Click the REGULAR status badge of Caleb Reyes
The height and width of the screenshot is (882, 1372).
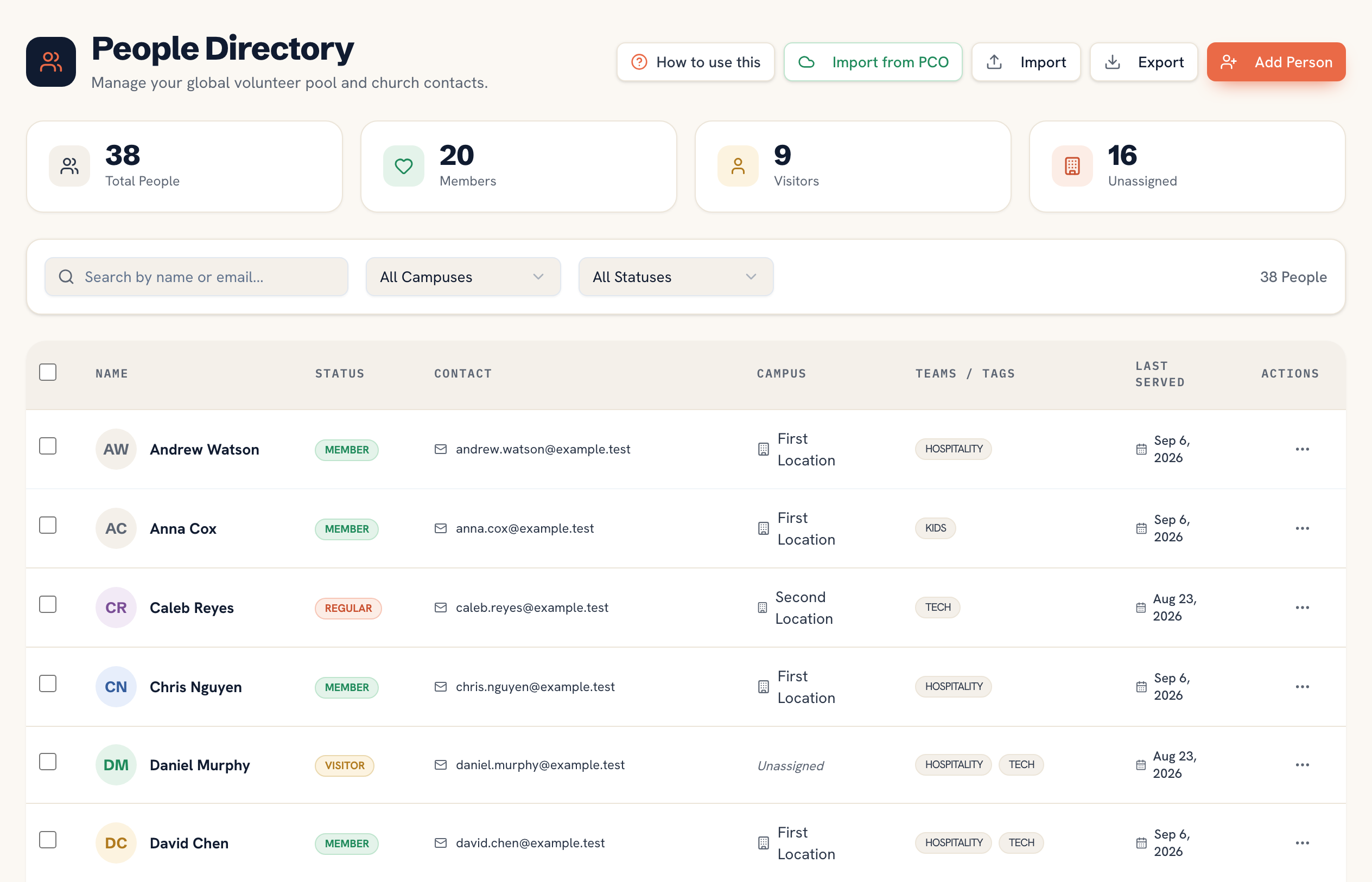pyautogui.click(x=348, y=608)
